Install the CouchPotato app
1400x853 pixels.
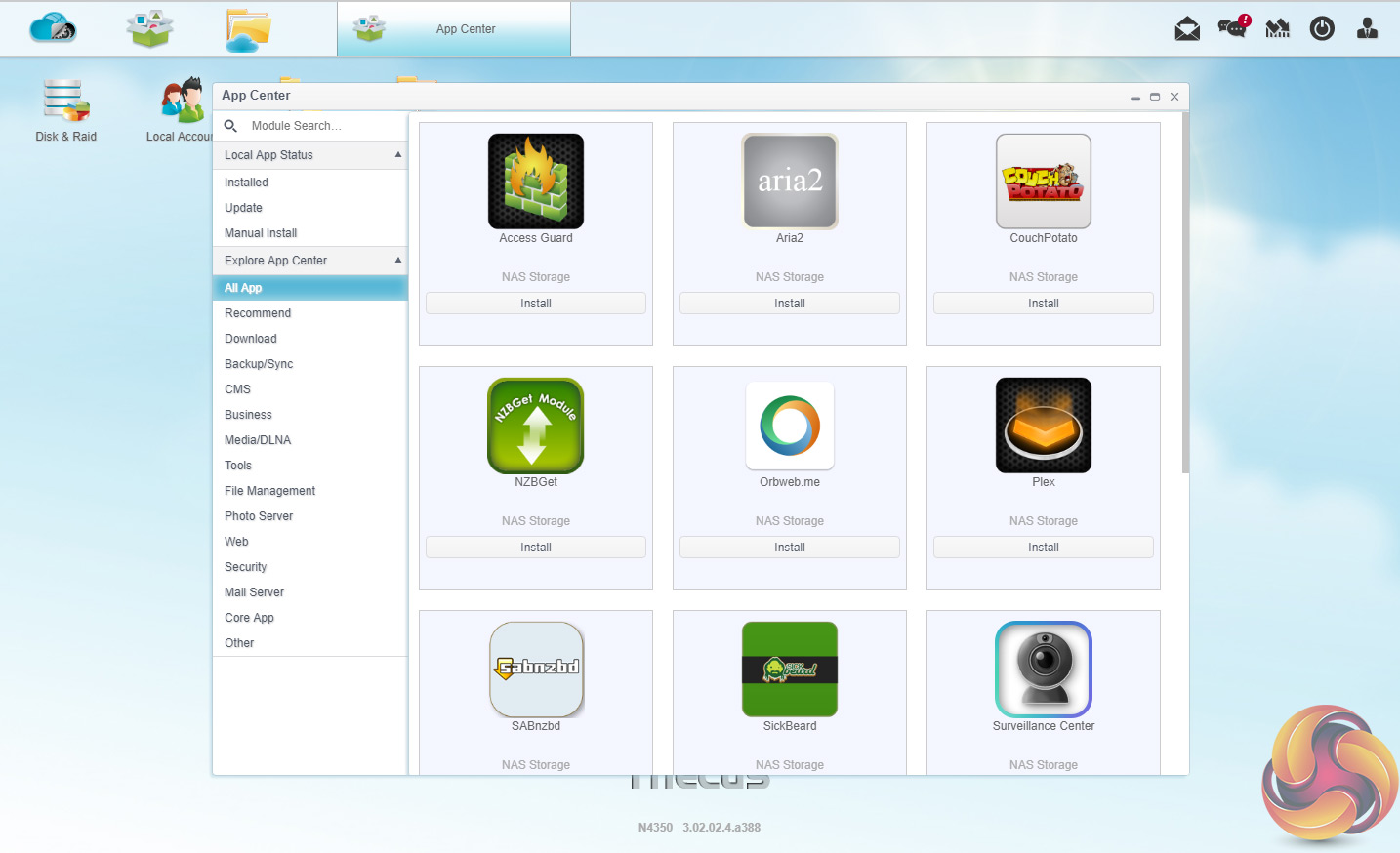[x=1044, y=304]
